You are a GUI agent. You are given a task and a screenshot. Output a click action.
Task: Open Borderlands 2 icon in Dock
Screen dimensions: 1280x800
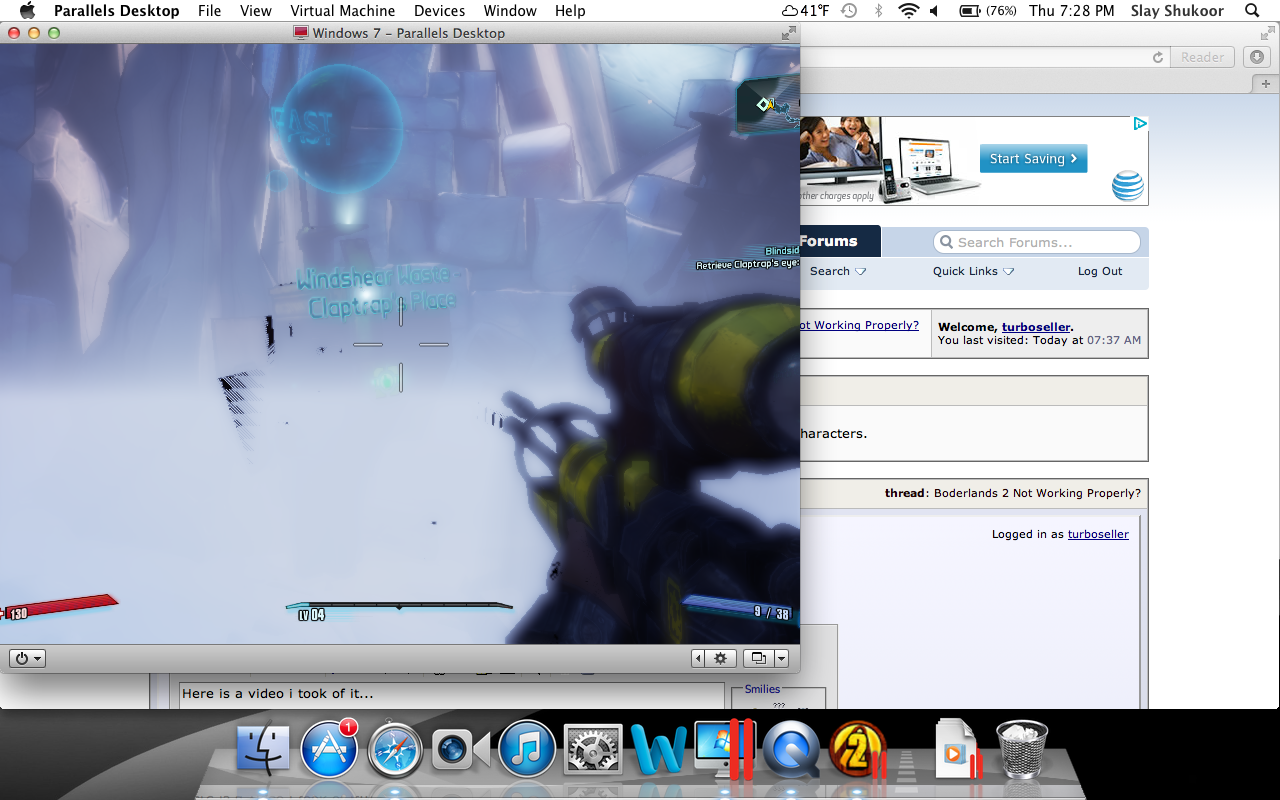coord(857,750)
